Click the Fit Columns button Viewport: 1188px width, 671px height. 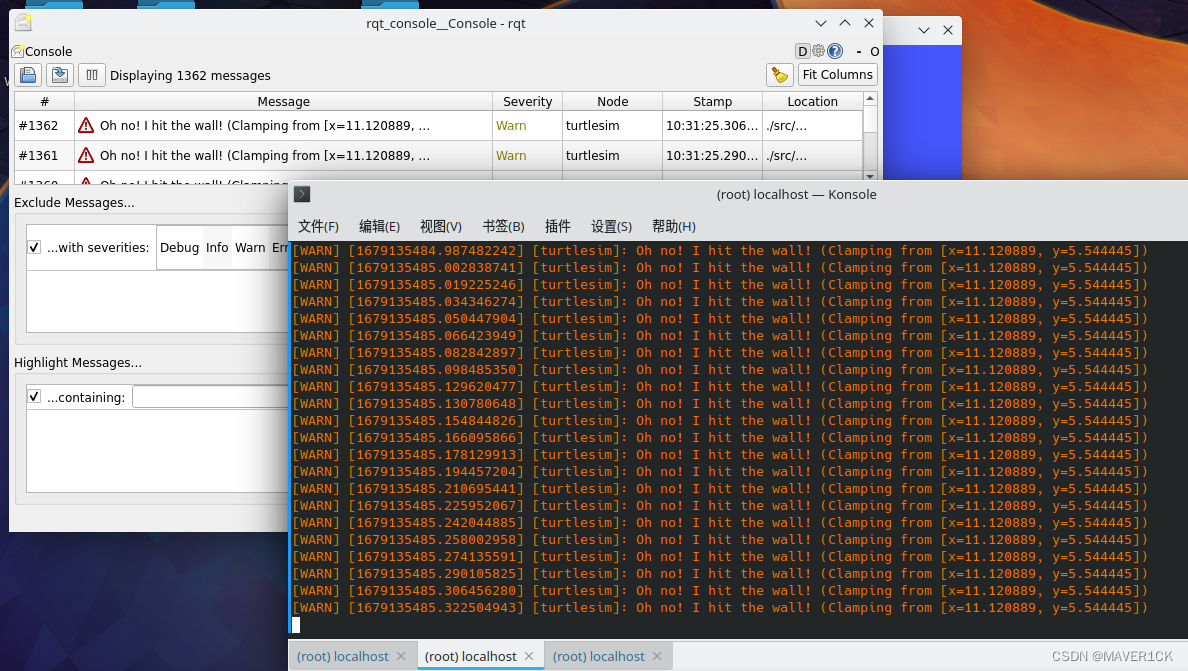coord(837,75)
